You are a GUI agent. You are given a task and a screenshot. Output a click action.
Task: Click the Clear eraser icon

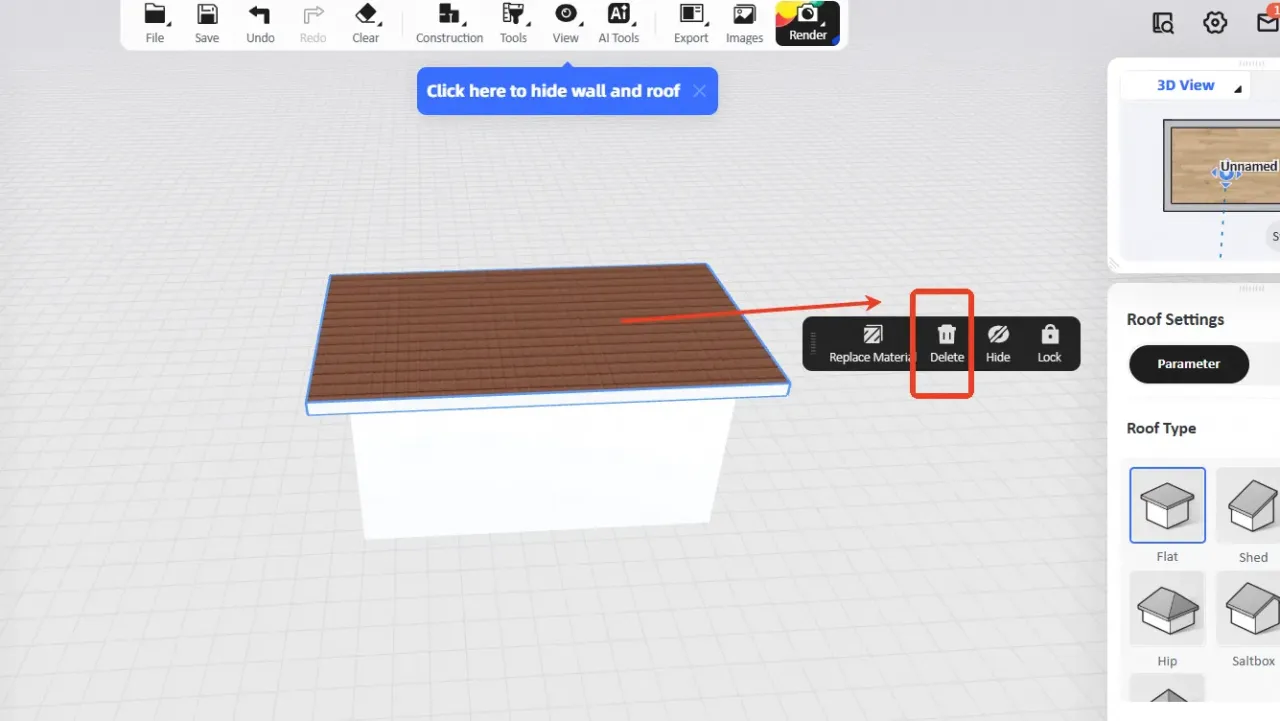coord(366,23)
